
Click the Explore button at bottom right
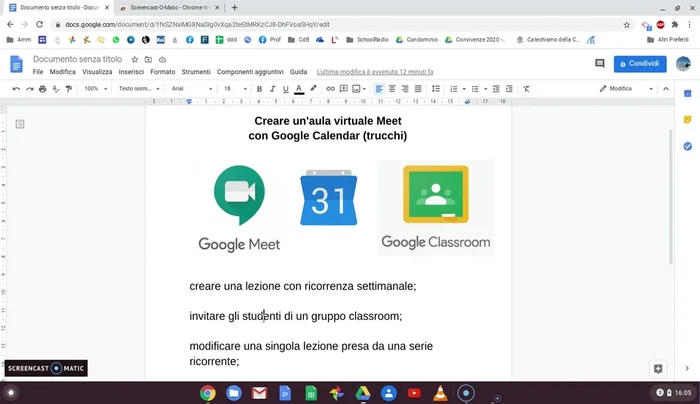658,369
